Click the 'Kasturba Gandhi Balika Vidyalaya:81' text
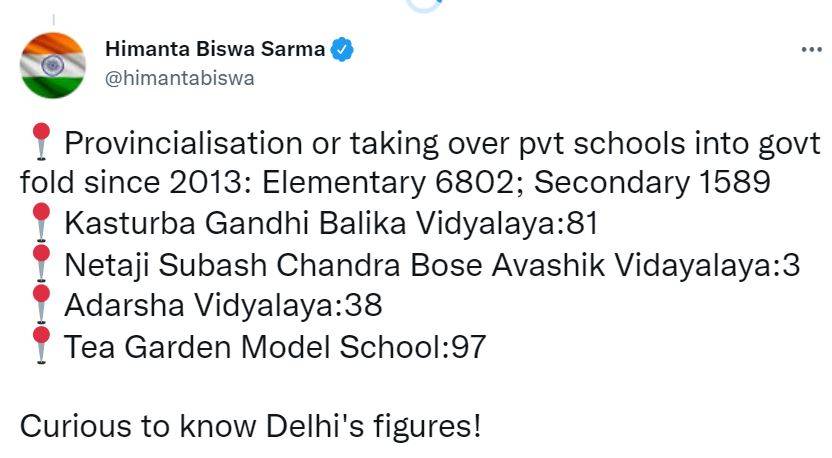The image size is (832, 458). coord(331,225)
